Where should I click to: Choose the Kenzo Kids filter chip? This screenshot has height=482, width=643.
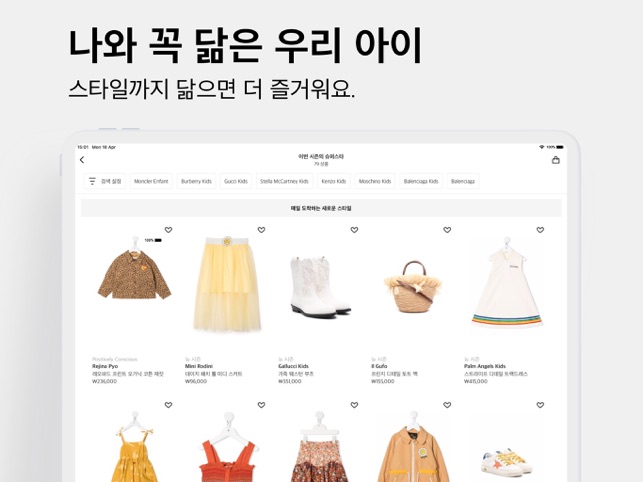334,181
